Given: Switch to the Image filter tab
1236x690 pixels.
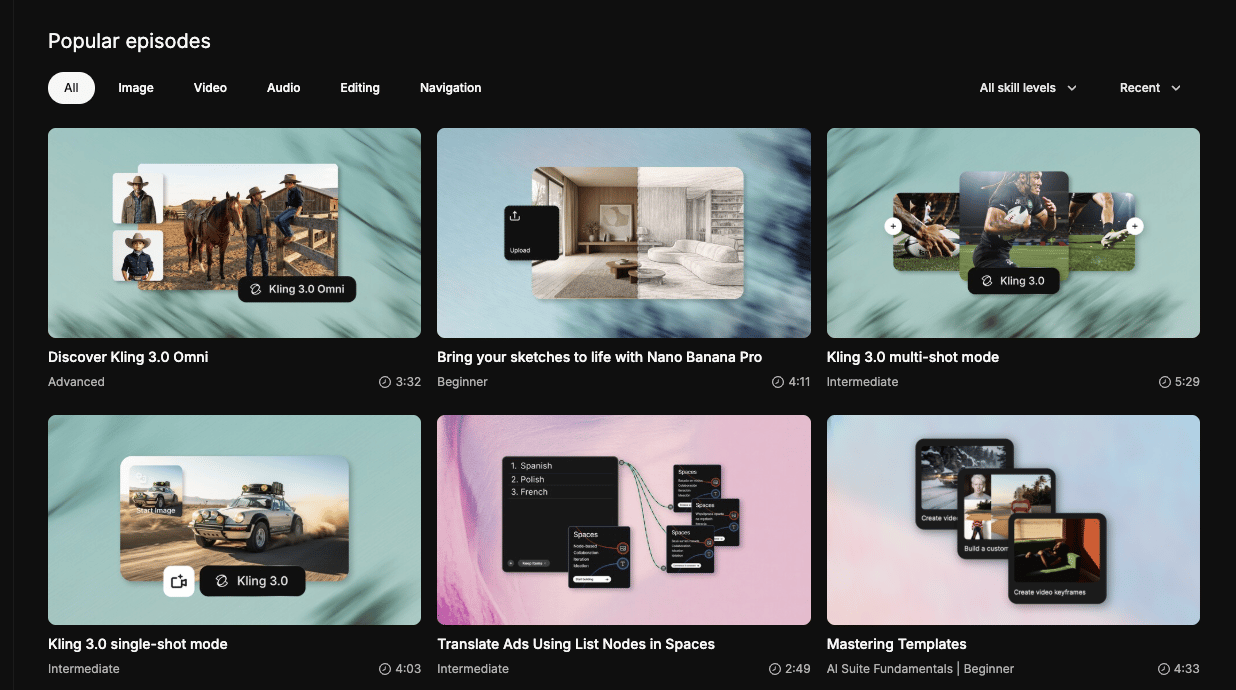Looking at the screenshot, I should [x=136, y=88].
